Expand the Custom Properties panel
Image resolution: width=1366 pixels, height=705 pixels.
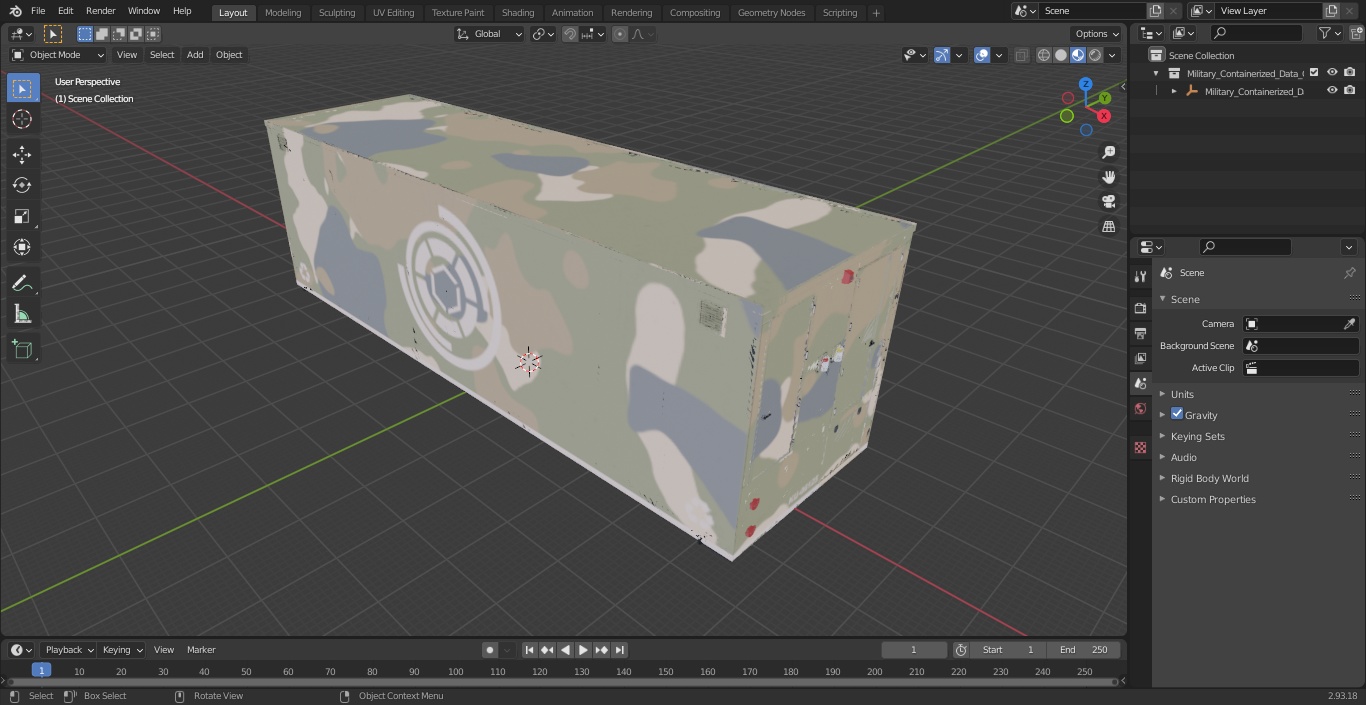tap(1212, 499)
